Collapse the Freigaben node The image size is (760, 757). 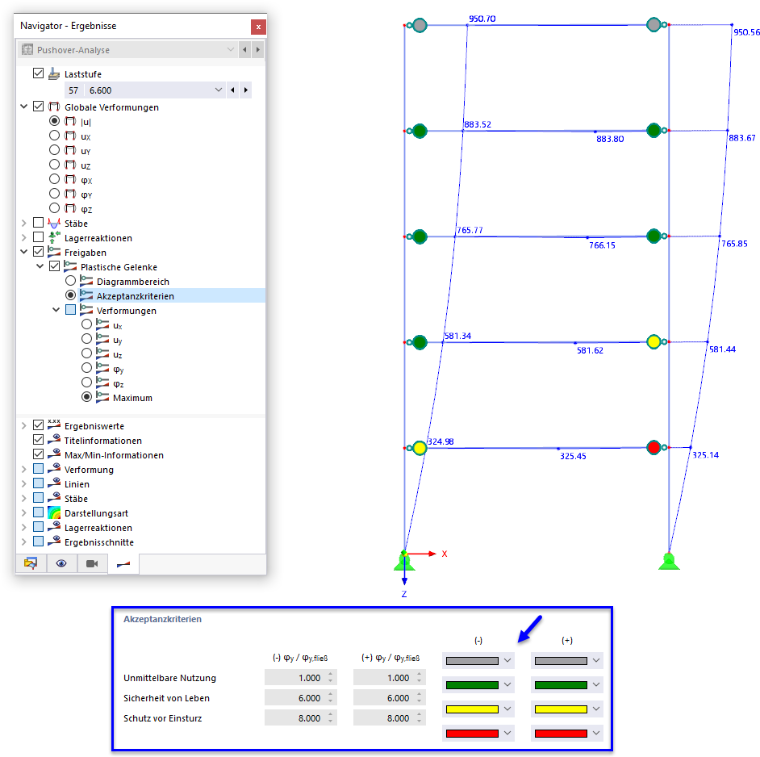click(24, 252)
